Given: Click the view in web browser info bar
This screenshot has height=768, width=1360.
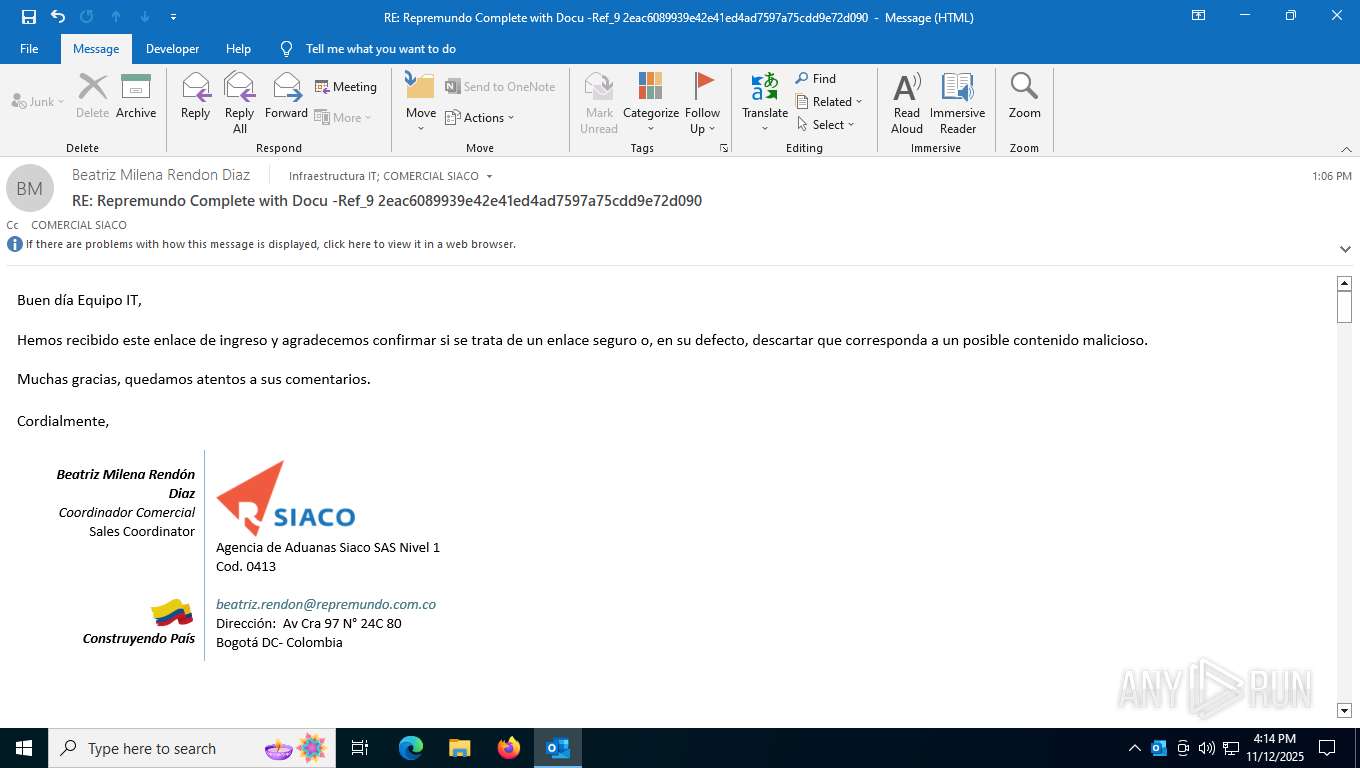Looking at the screenshot, I should click(270, 244).
